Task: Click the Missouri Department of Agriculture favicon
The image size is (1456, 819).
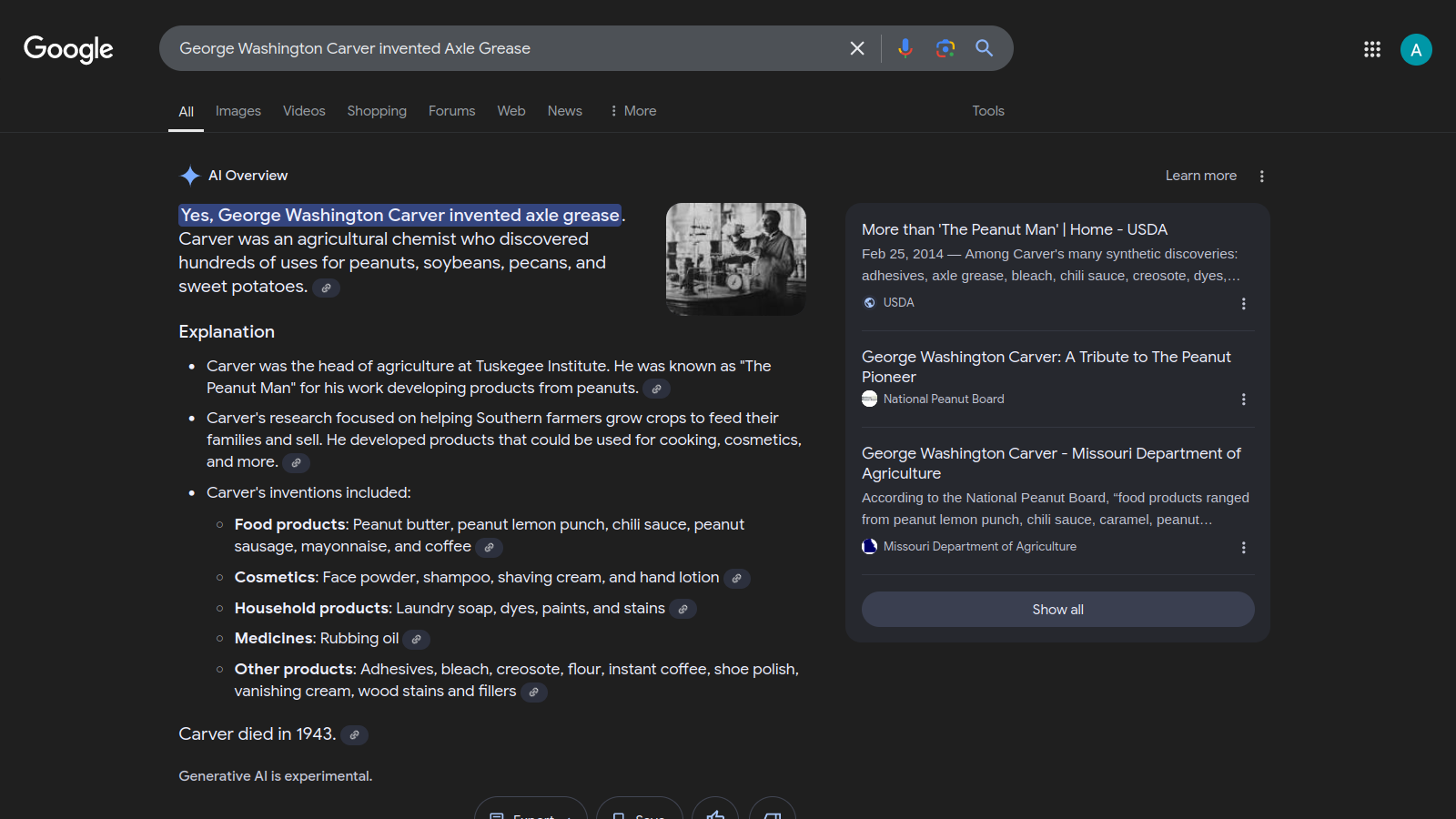Action: [870, 546]
